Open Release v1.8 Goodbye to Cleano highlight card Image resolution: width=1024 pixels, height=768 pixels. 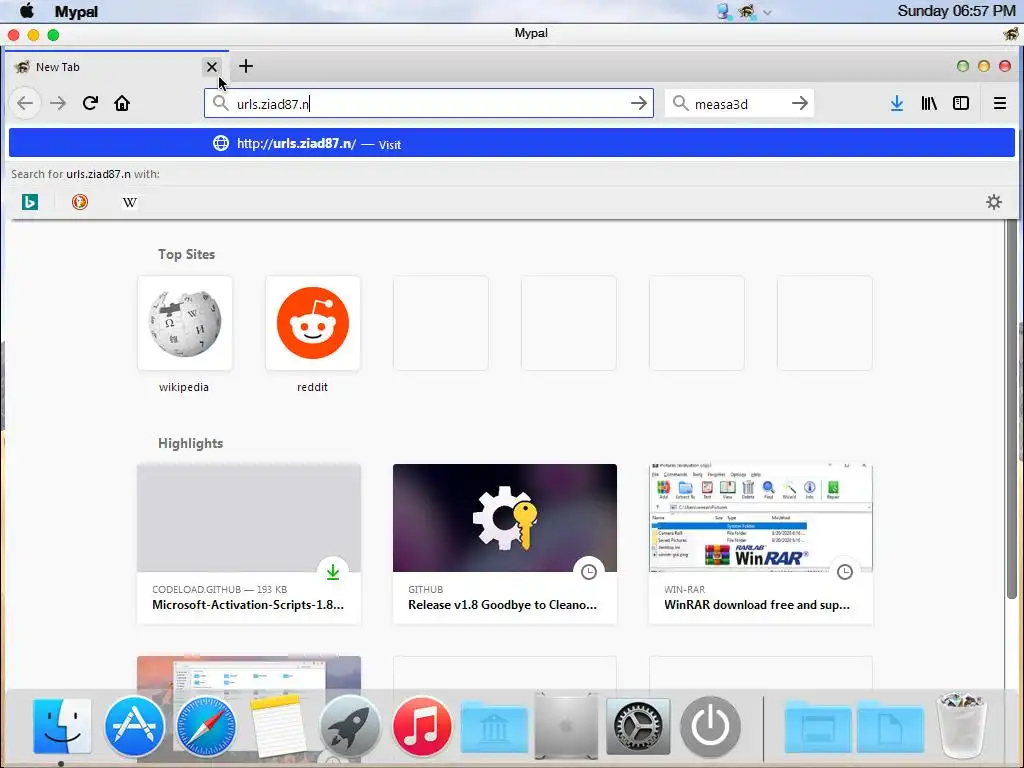coord(505,544)
